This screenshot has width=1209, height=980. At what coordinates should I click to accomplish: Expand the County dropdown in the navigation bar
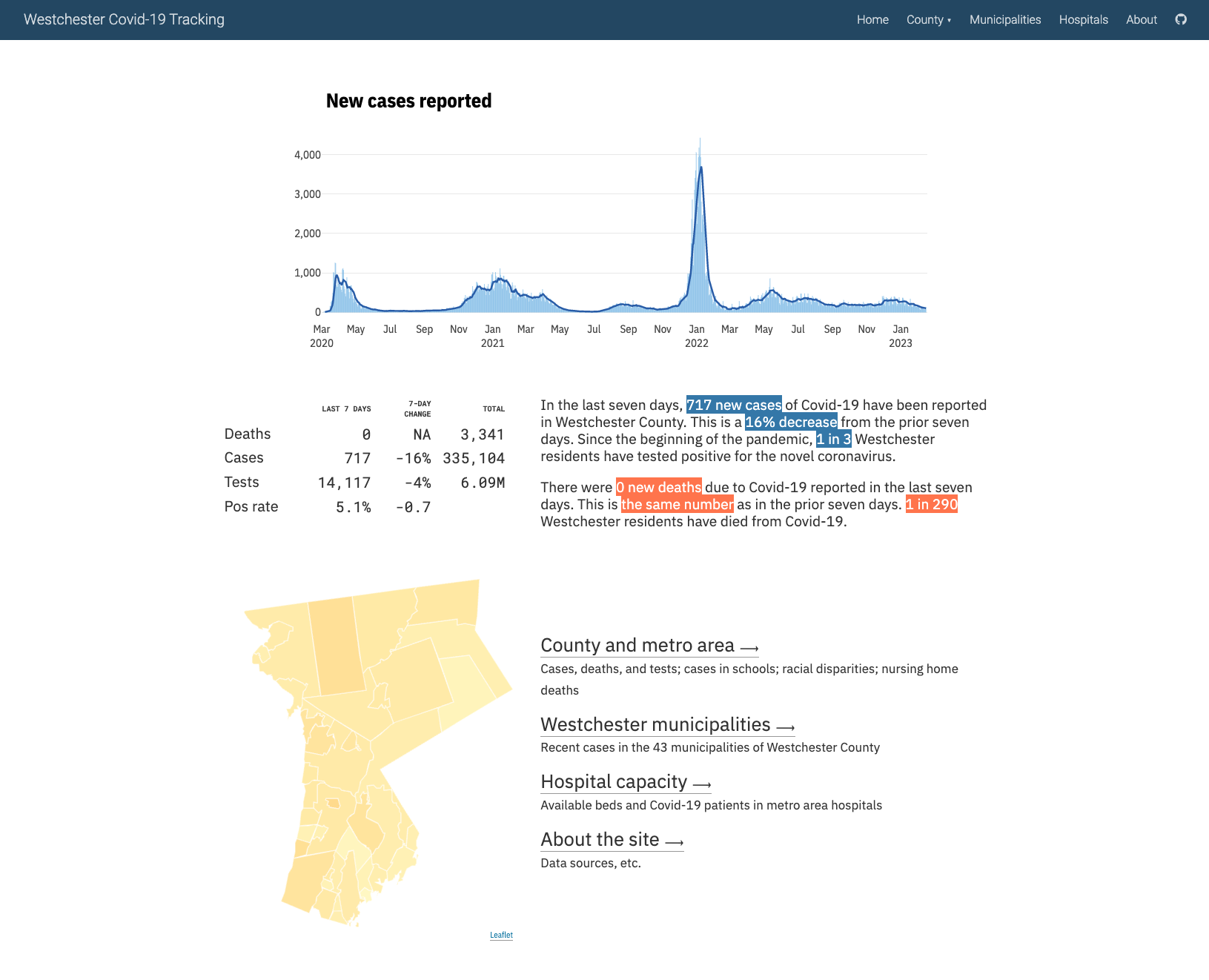(928, 19)
